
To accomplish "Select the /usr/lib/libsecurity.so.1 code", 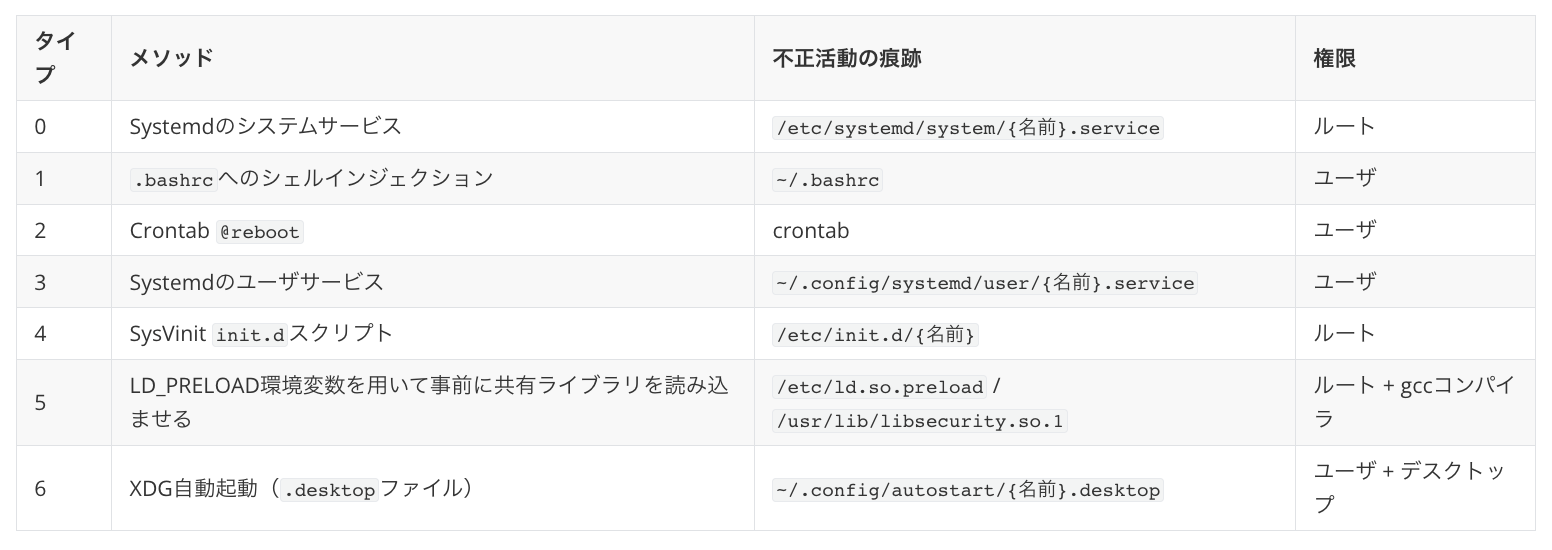I will coord(920,421).
